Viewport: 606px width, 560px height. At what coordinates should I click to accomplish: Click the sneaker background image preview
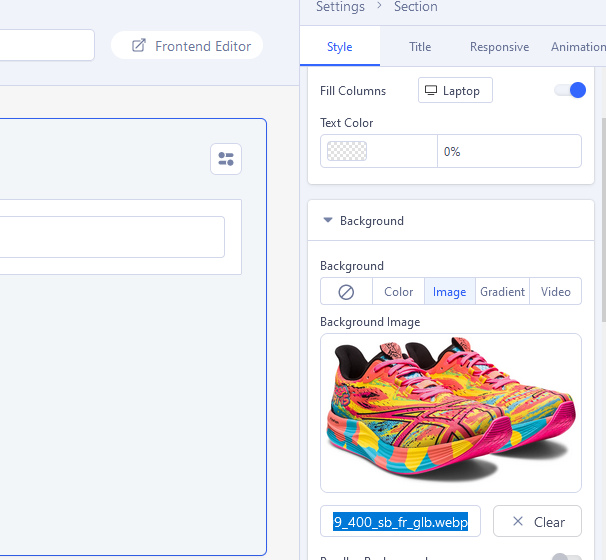450,413
